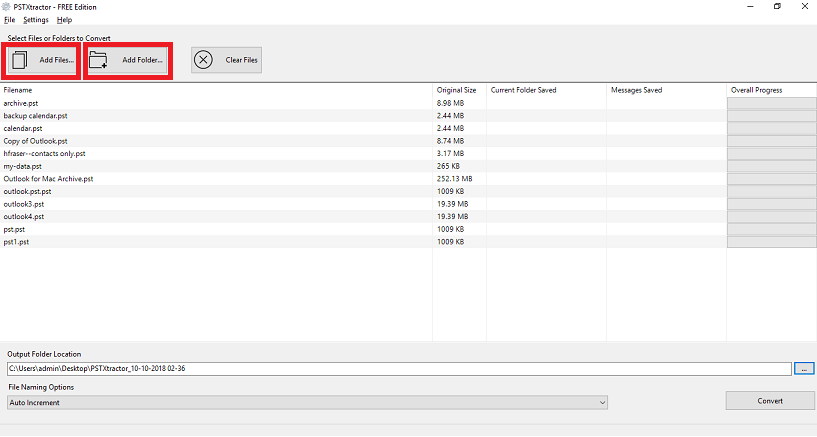Click the Add Files button

[x=42, y=60]
